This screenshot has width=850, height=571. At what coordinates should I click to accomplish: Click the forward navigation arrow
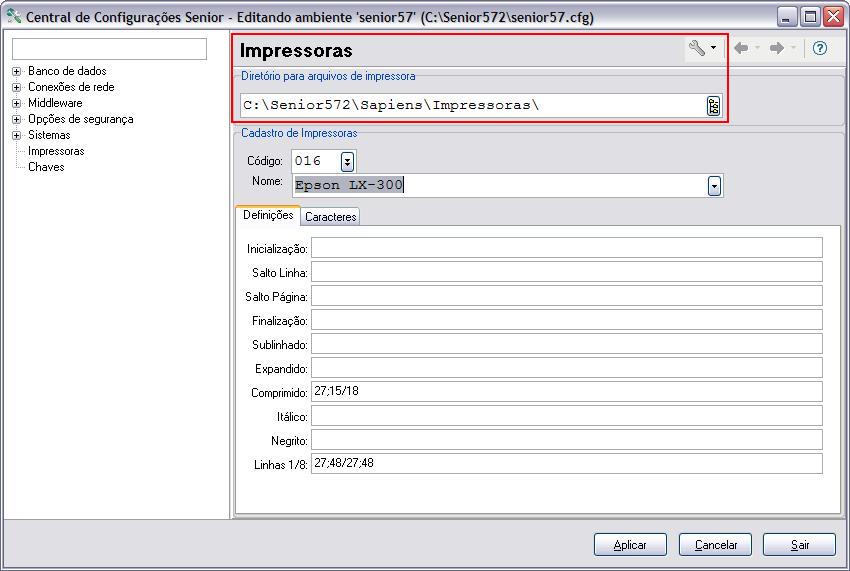(x=777, y=48)
